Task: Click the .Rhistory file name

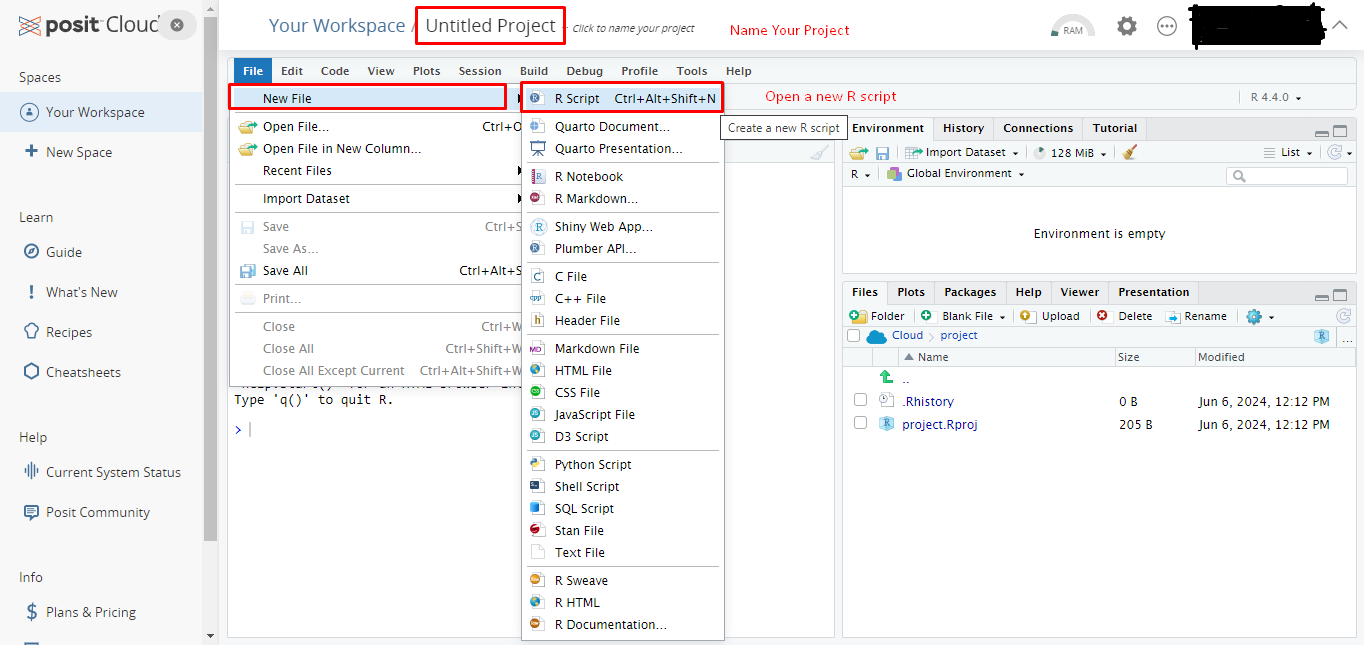Action: (927, 401)
